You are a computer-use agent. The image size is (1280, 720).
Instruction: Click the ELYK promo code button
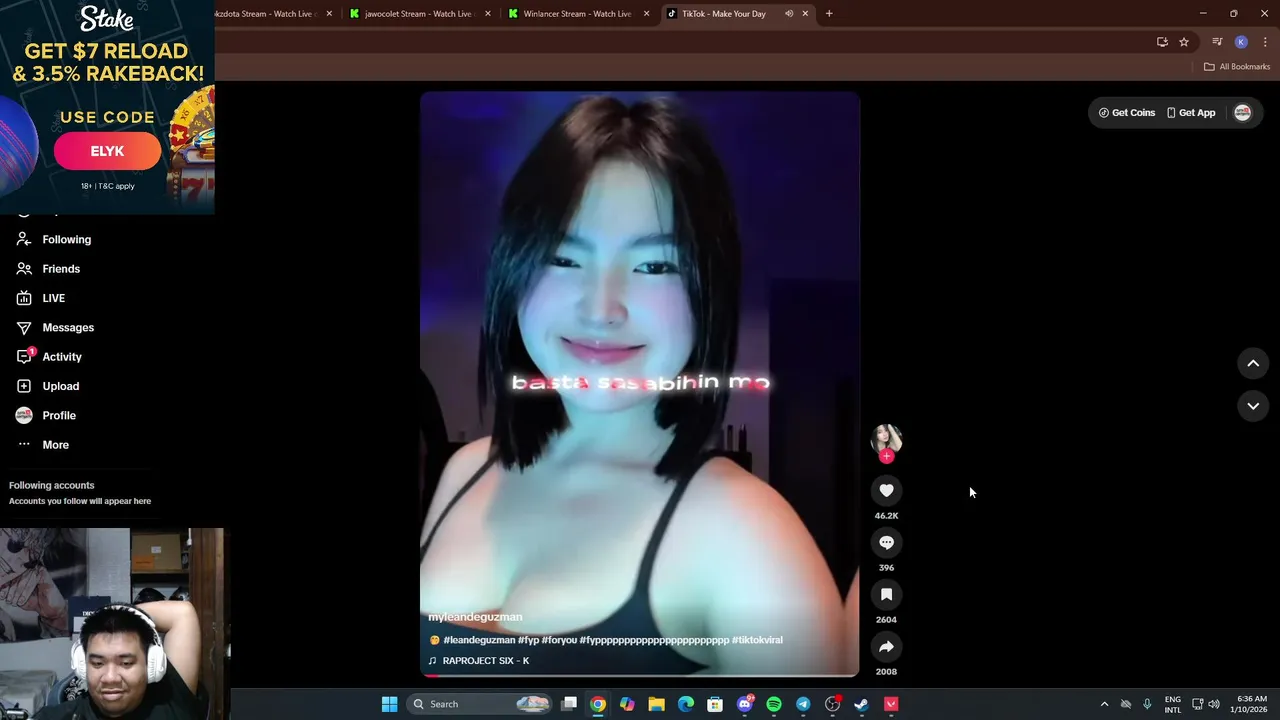[107, 151]
